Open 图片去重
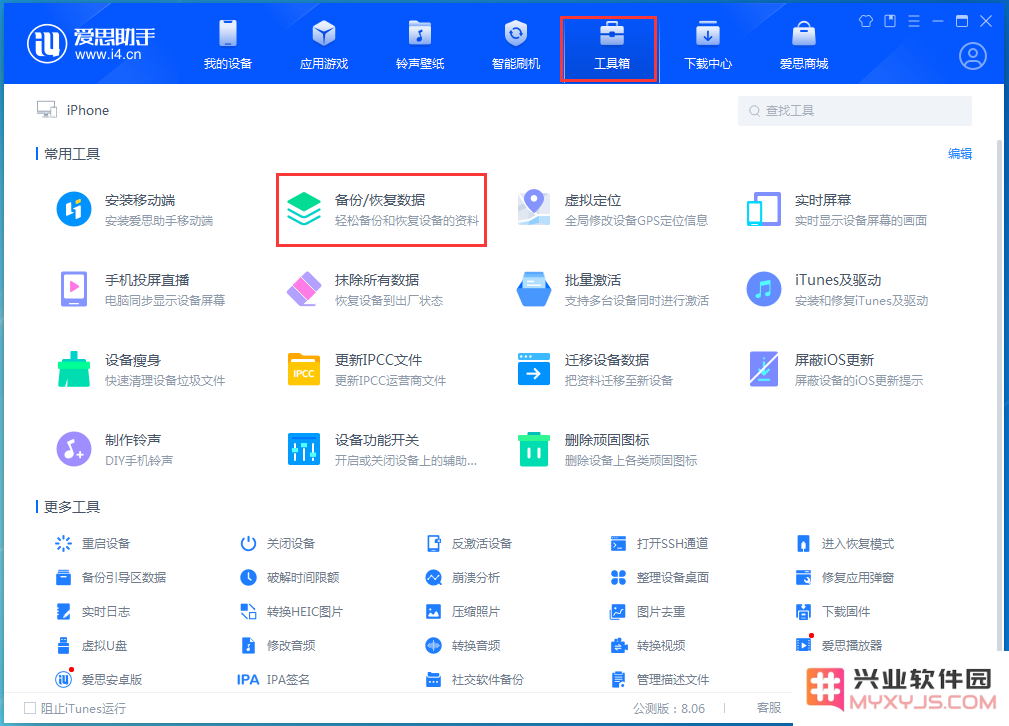The height and width of the screenshot is (726, 1009). (x=647, y=612)
